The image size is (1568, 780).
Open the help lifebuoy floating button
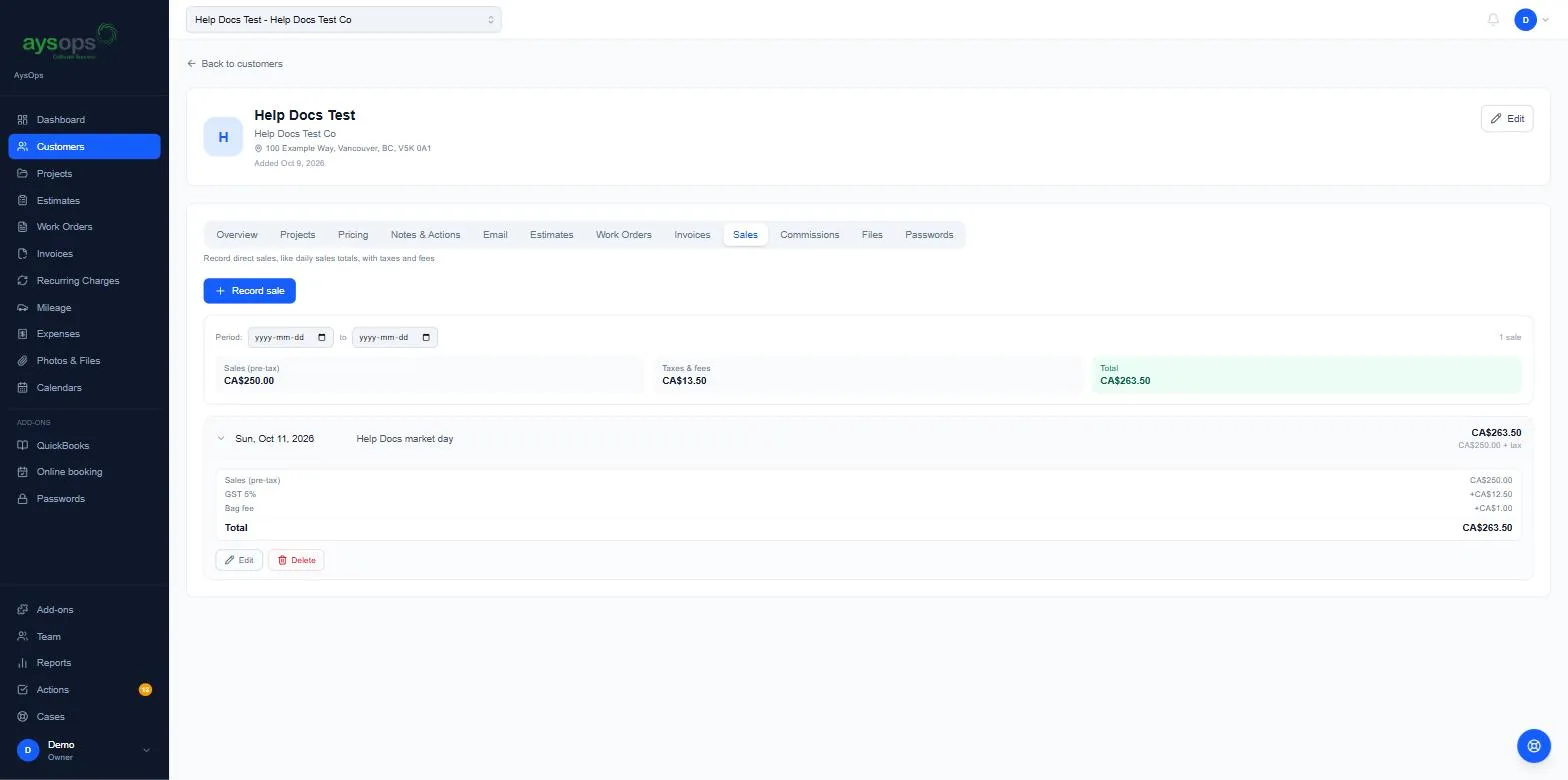pyautogui.click(x=1533, y=746)
